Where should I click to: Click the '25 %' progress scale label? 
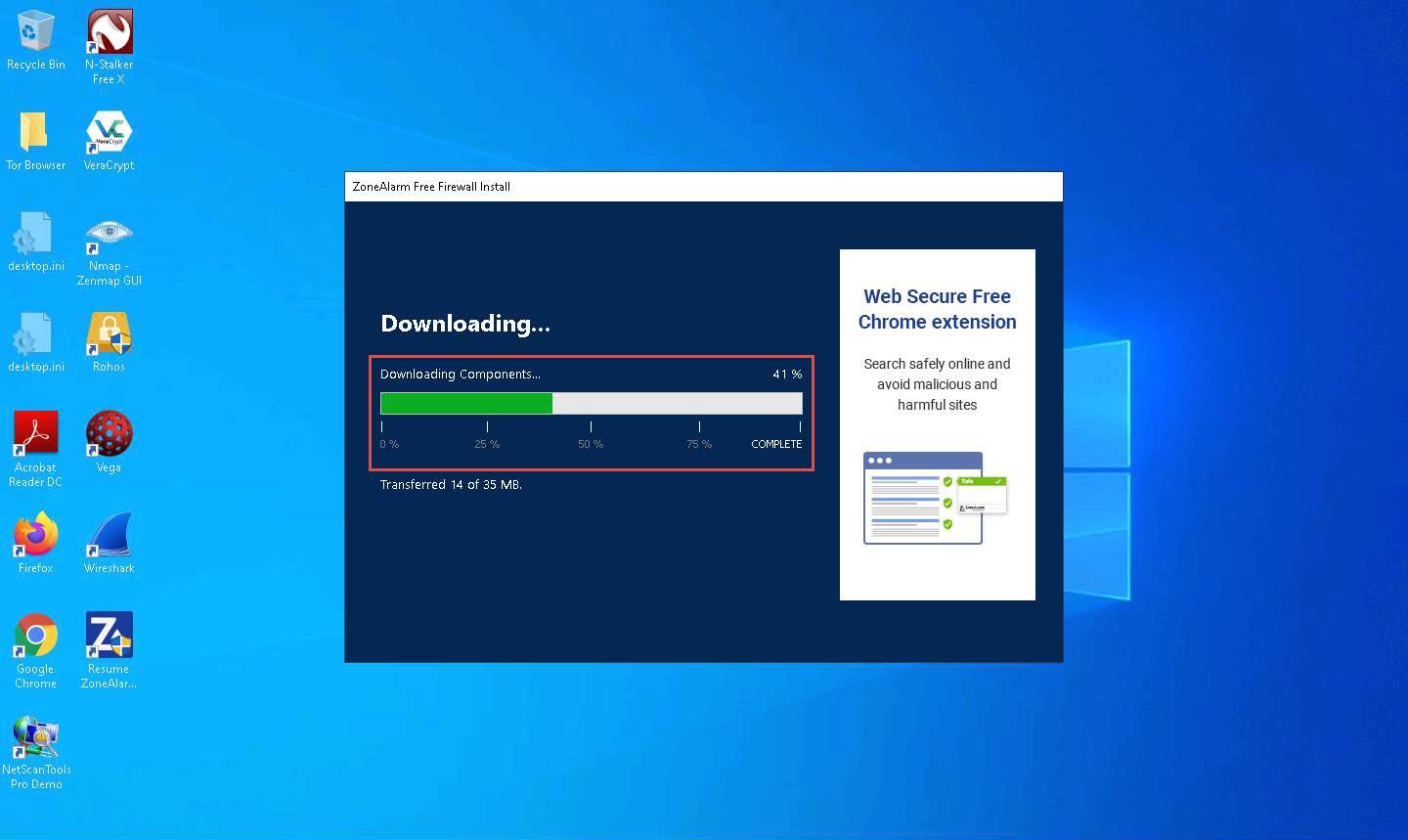pos(487,444)
